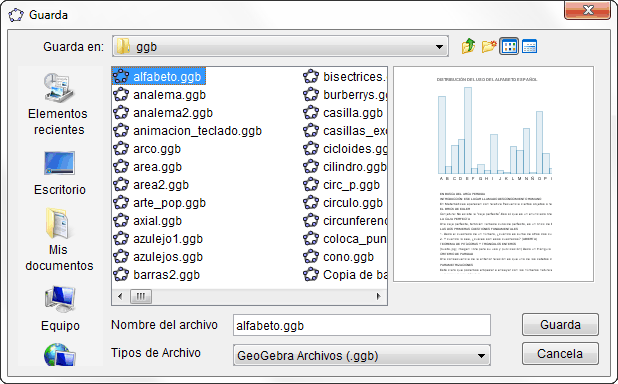
Task: Go up one folder level icon
Action: pyautogui.click(x=469, y=47)
